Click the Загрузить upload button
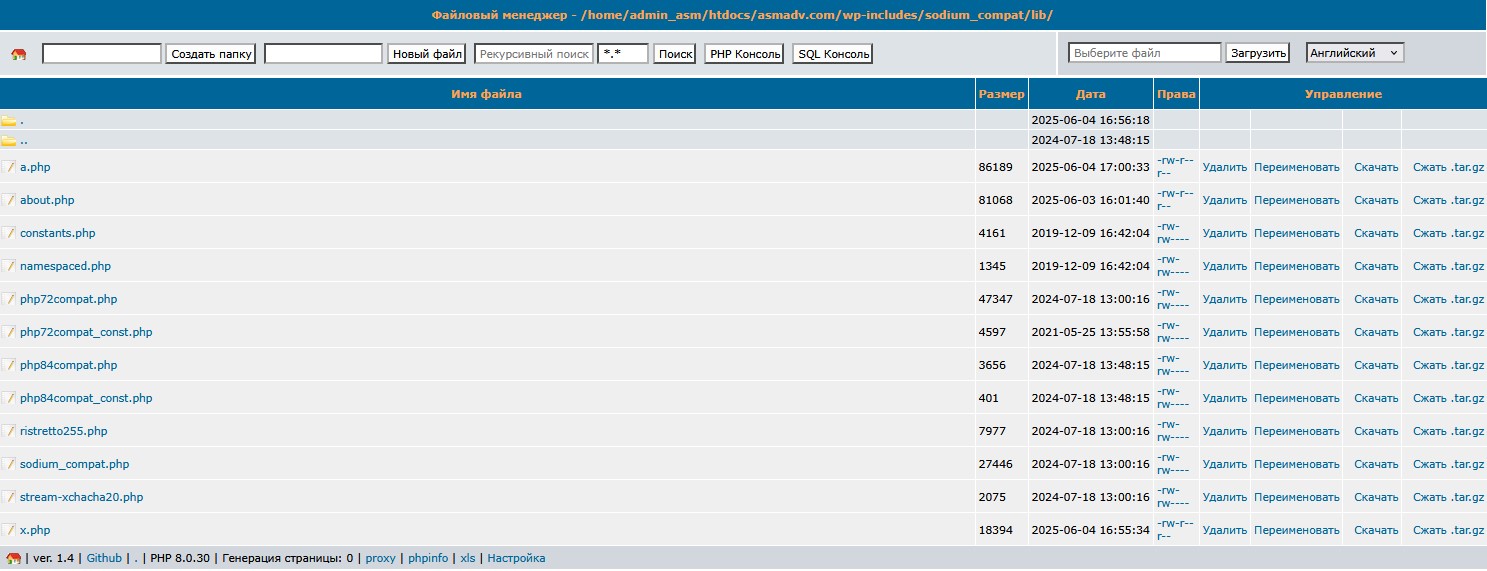This screenshot has height=571, width=1487. pos(1258,53)
